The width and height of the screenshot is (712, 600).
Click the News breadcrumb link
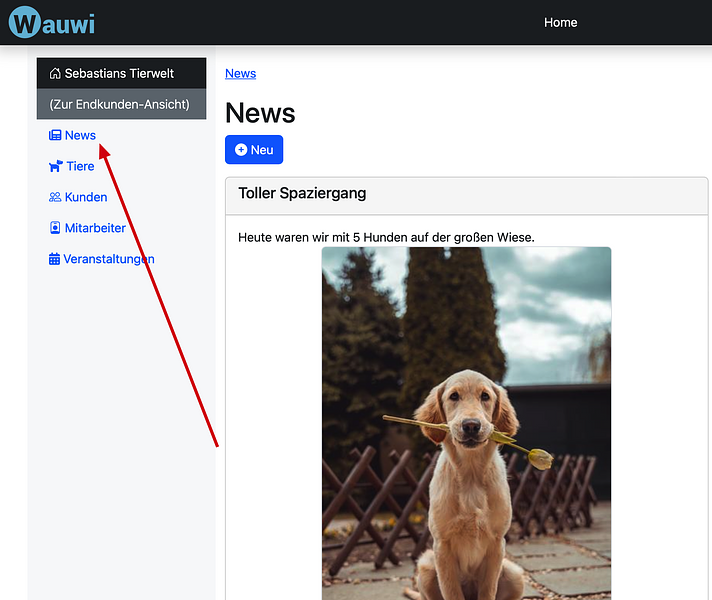(x=240, y=74)
